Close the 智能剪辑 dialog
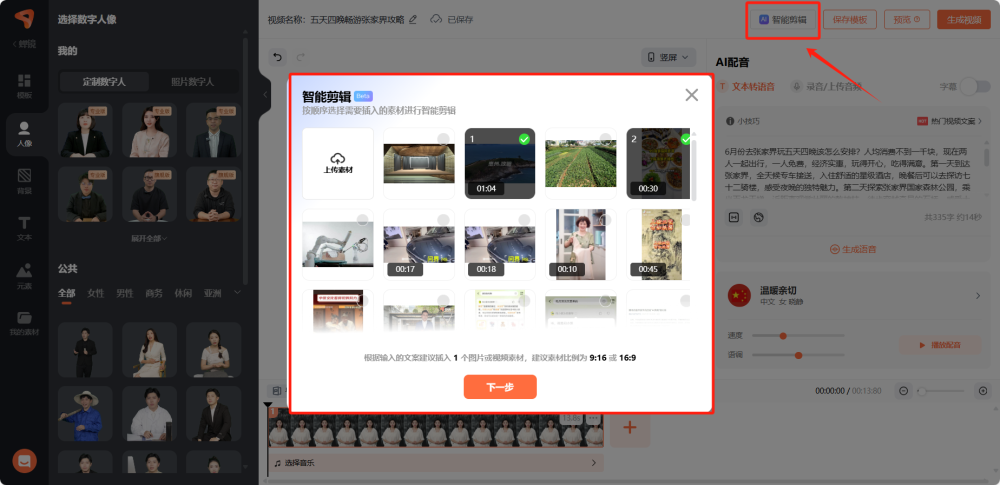The width and height of the screenshot is (1000, 485). 691,95
